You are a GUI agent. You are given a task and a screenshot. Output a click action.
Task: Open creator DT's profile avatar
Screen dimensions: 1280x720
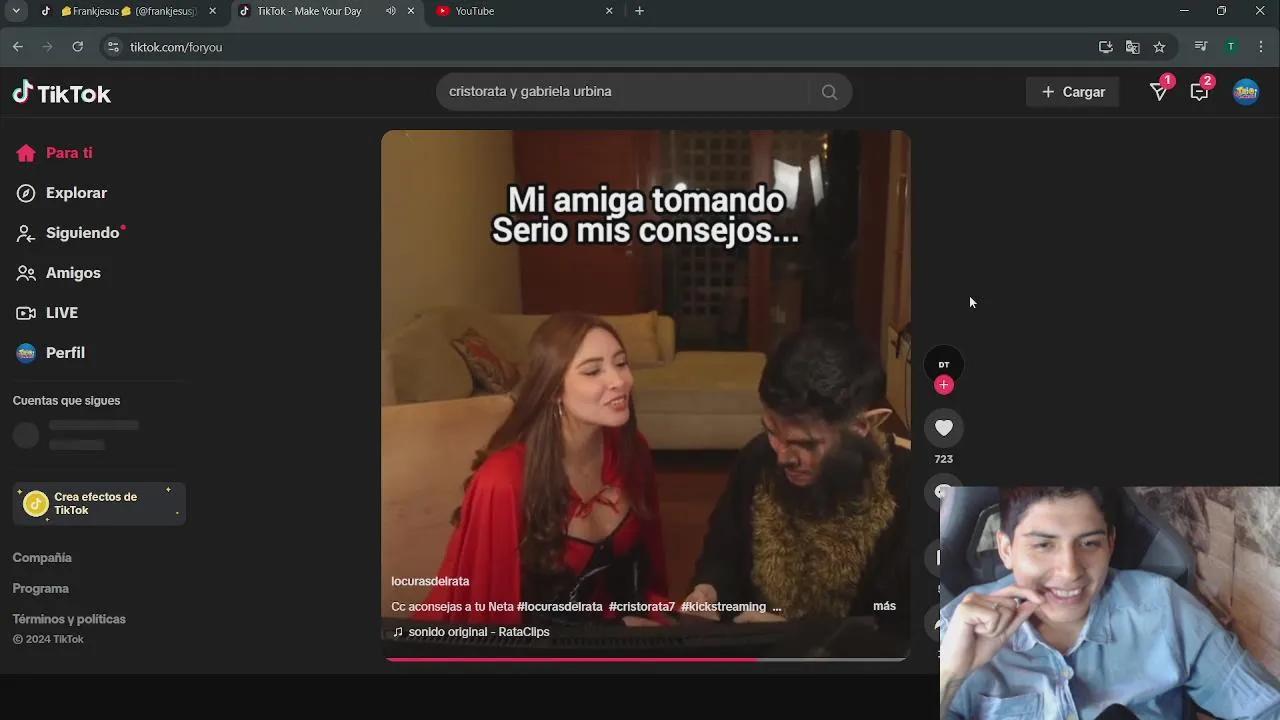coord(943,364)
